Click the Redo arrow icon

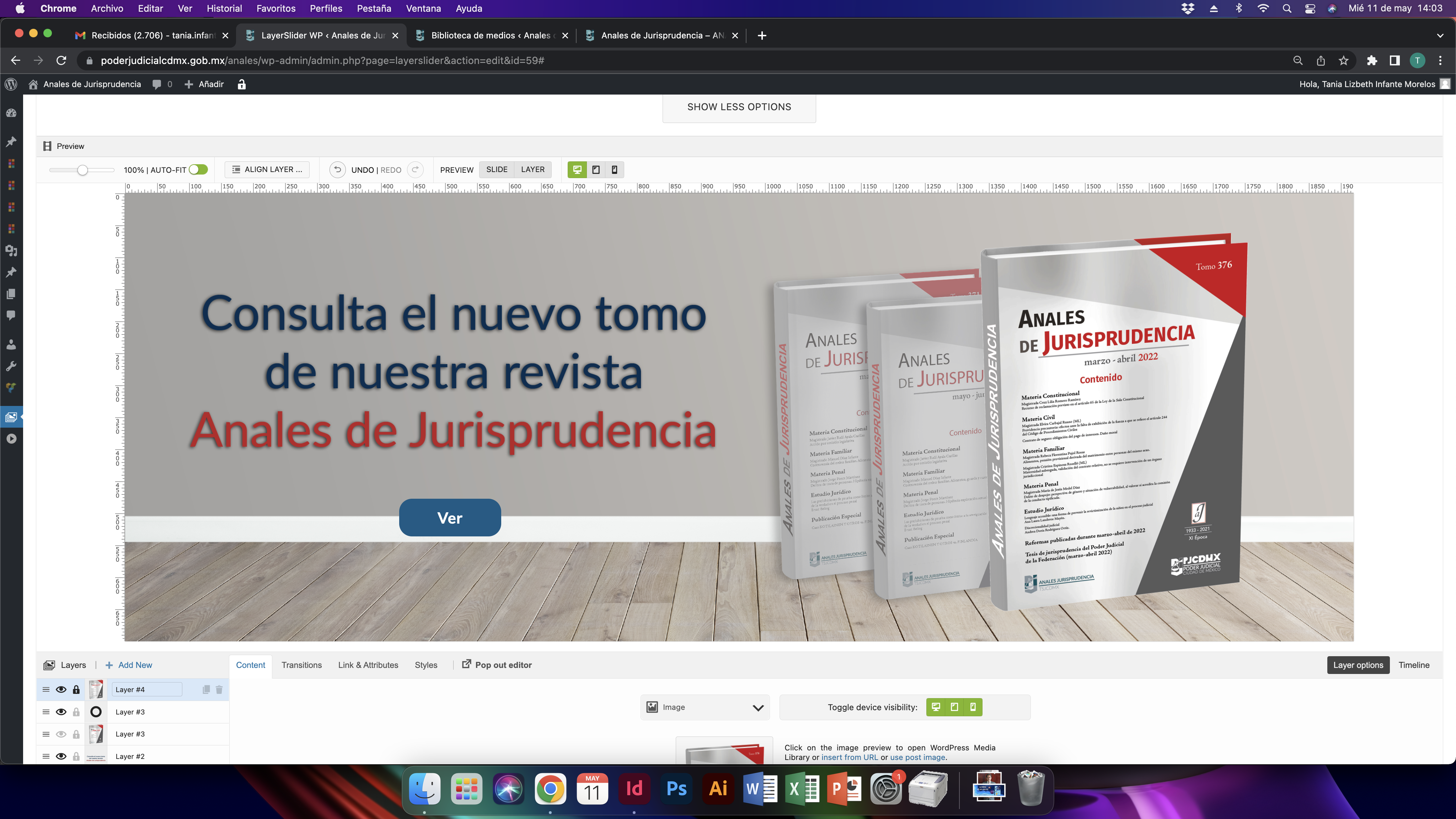pyautogui.click(x=416, y=170)
